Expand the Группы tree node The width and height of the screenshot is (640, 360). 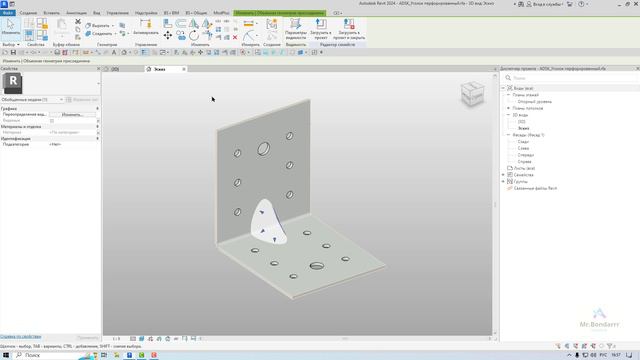(x=503, y=181)
